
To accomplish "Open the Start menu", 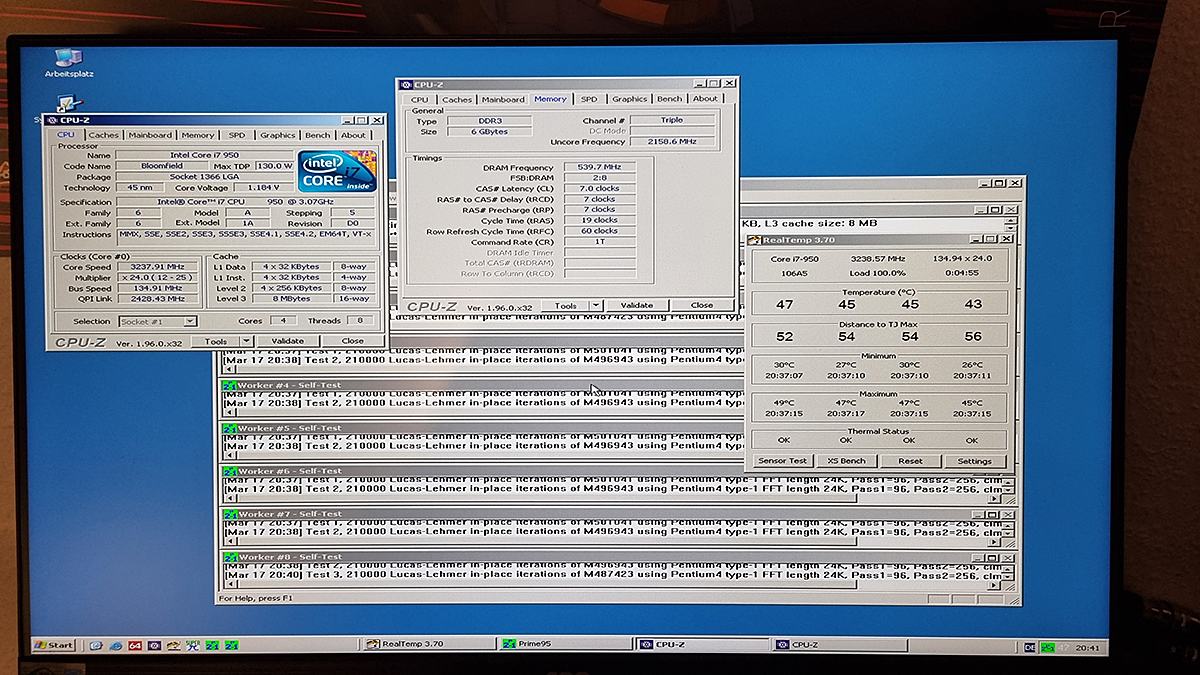I will [54, 645].
